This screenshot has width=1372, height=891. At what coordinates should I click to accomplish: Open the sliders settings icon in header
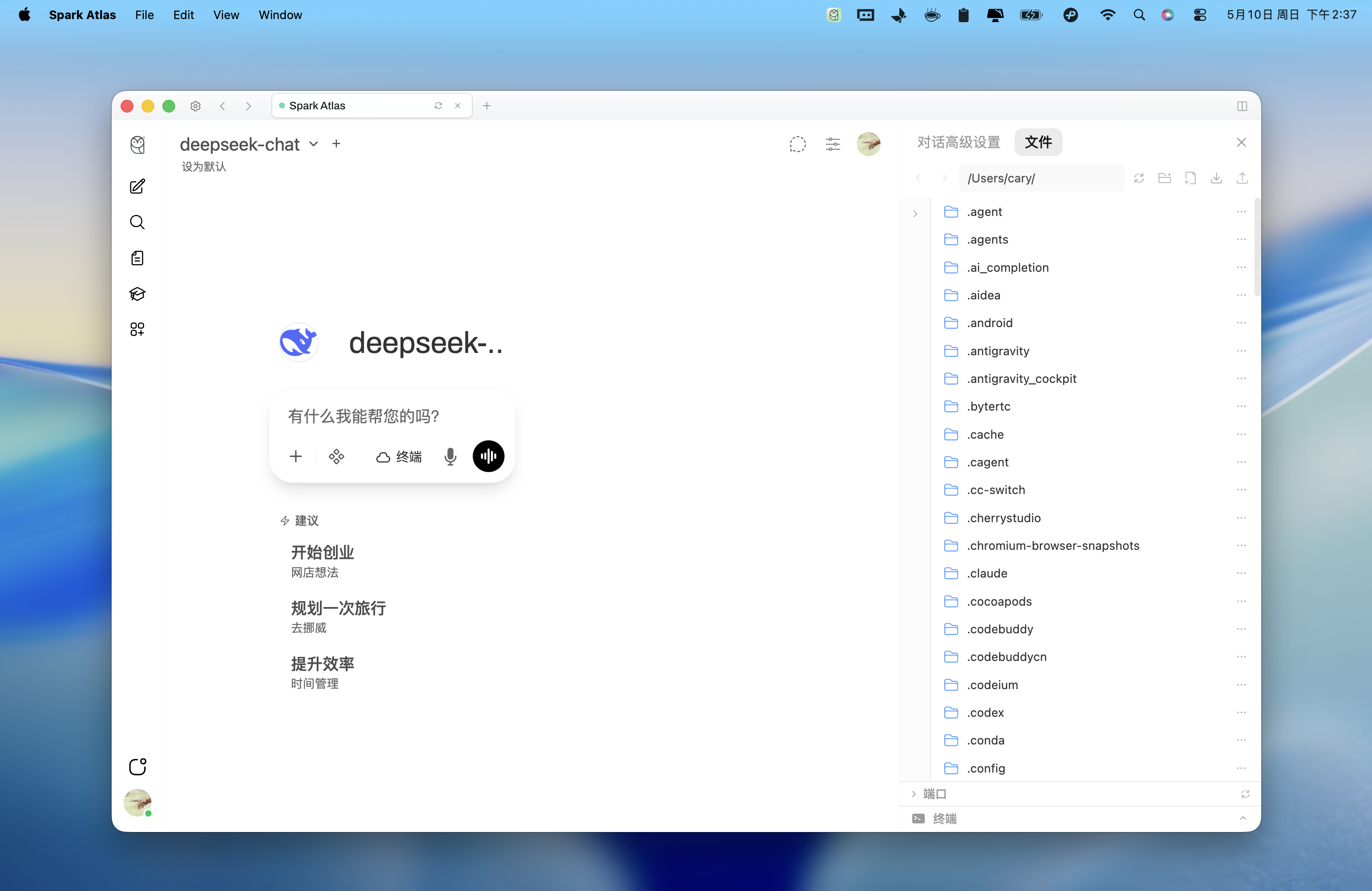[833, 144]
